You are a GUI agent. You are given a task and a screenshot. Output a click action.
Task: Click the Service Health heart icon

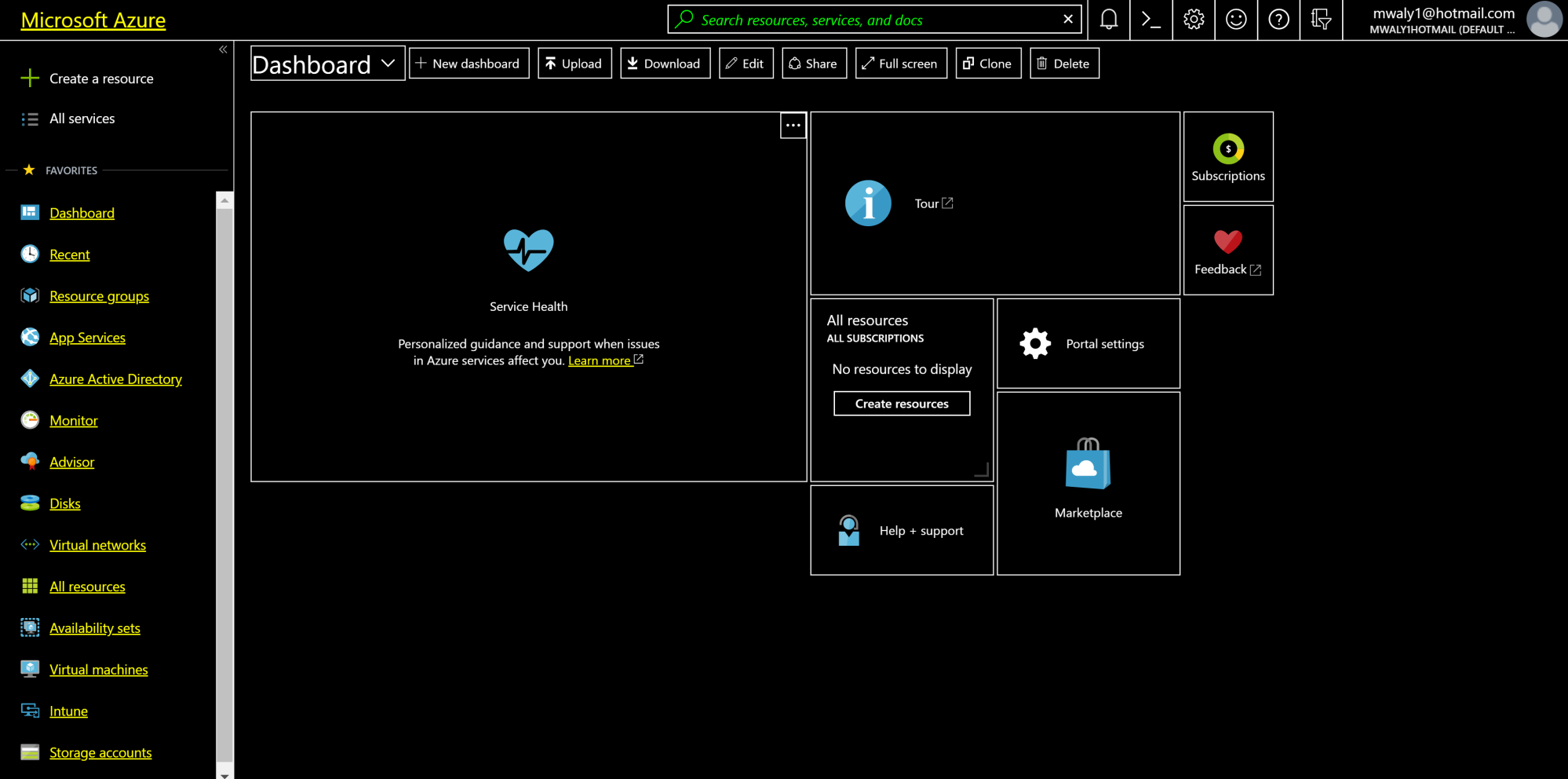(528, 250)
